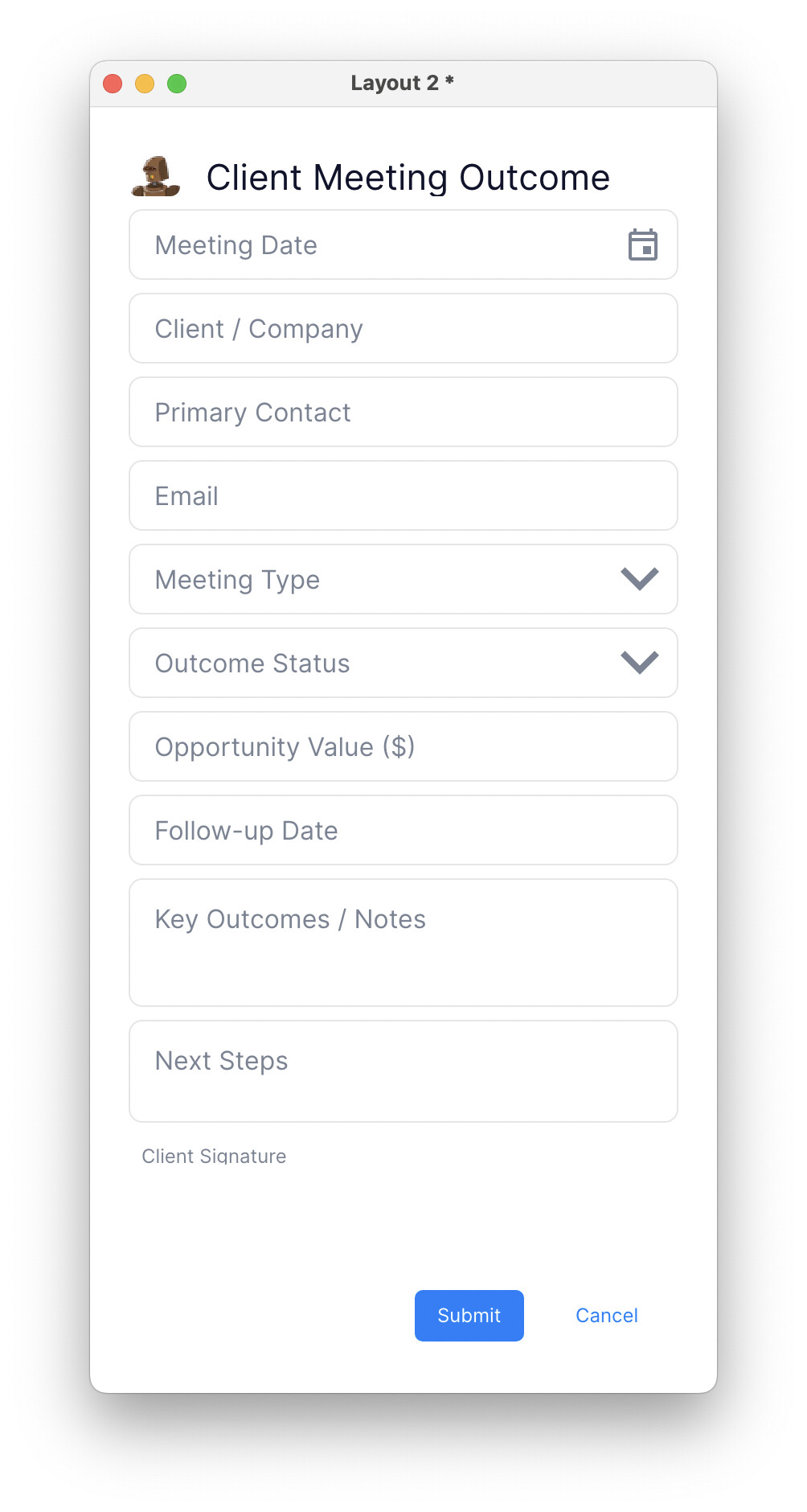Click the Meeting Date field
Screen dimensions: 807x1512
tap(378, 245)
